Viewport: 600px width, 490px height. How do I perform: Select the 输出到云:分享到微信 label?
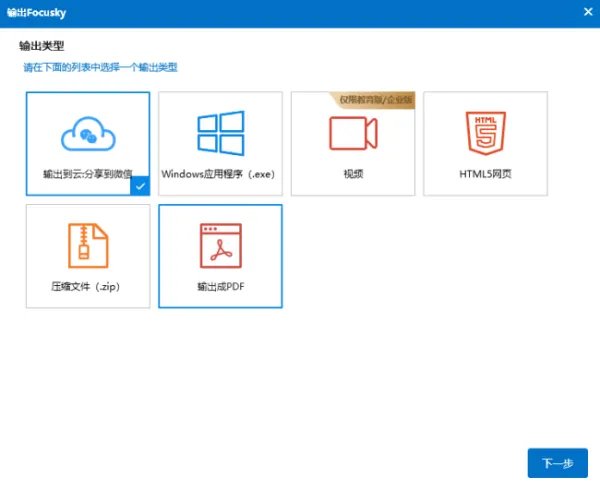coord(88,174)
